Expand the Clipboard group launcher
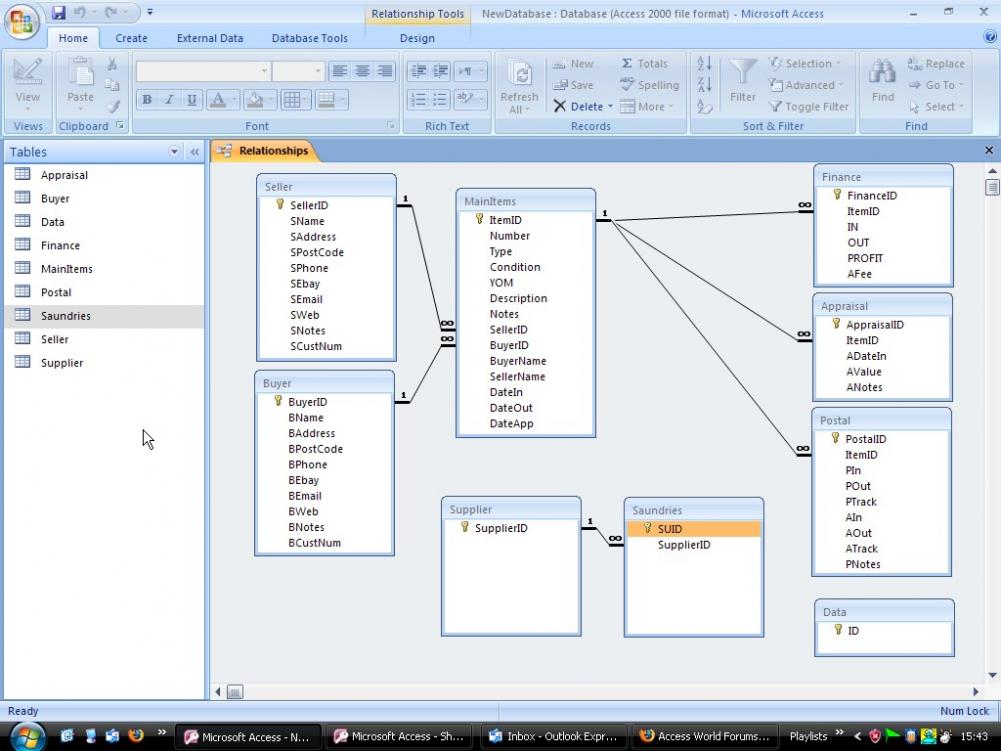Image resolution: width=1001 pixels, height=751 pixels. 120,126
